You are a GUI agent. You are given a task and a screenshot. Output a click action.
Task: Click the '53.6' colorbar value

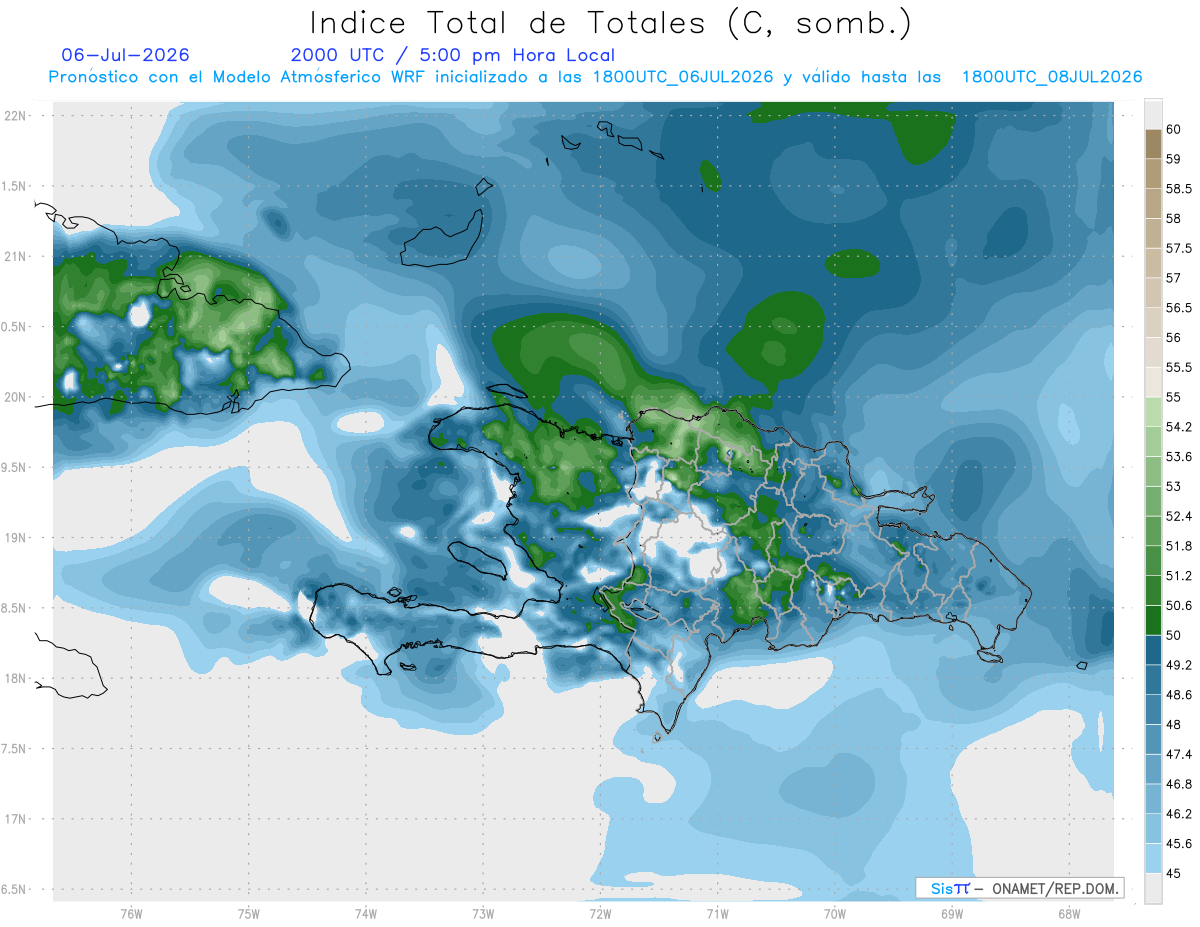click(x=1178, y=457)
